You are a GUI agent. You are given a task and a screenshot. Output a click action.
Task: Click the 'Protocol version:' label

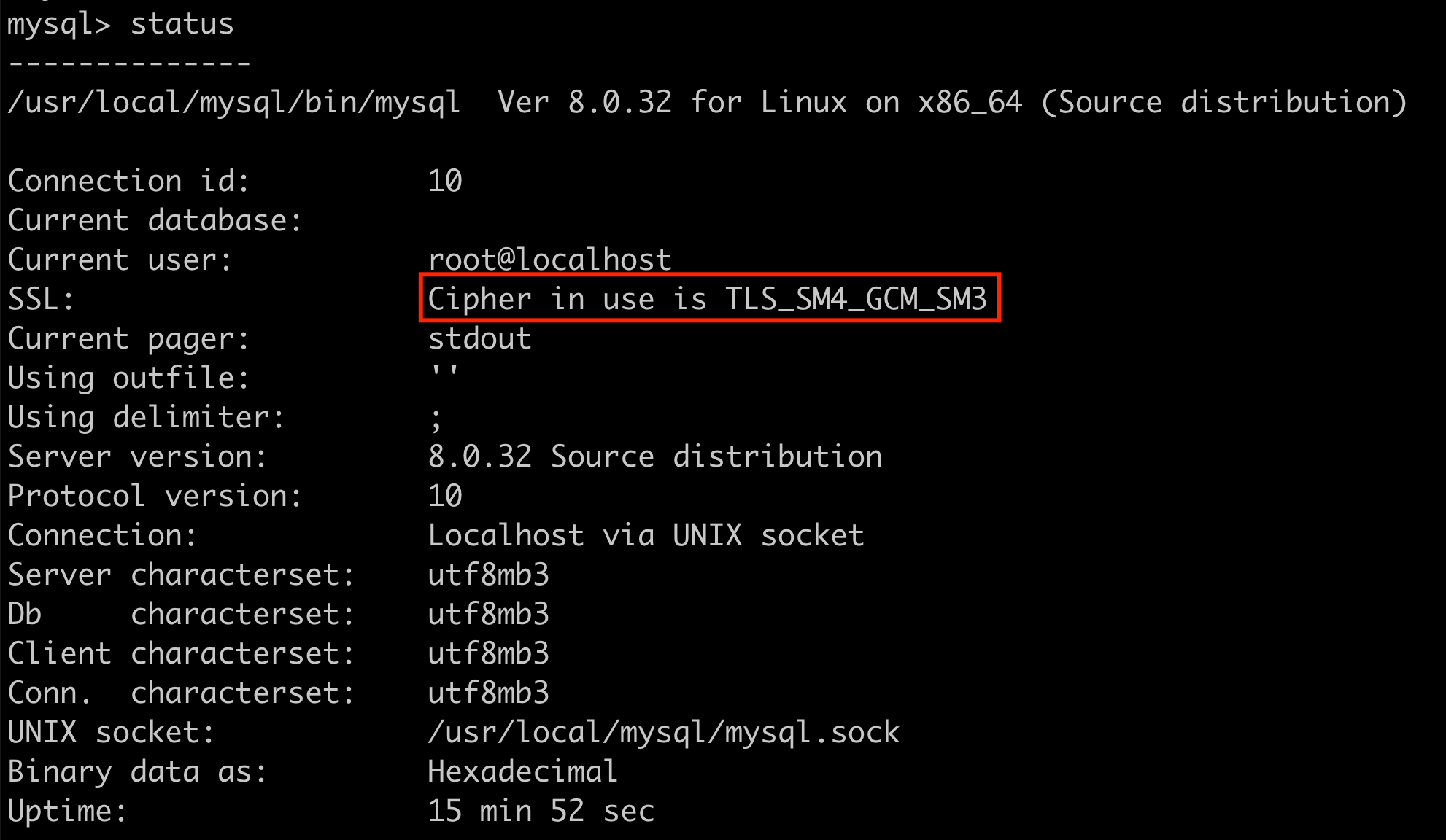coord(155,496)
